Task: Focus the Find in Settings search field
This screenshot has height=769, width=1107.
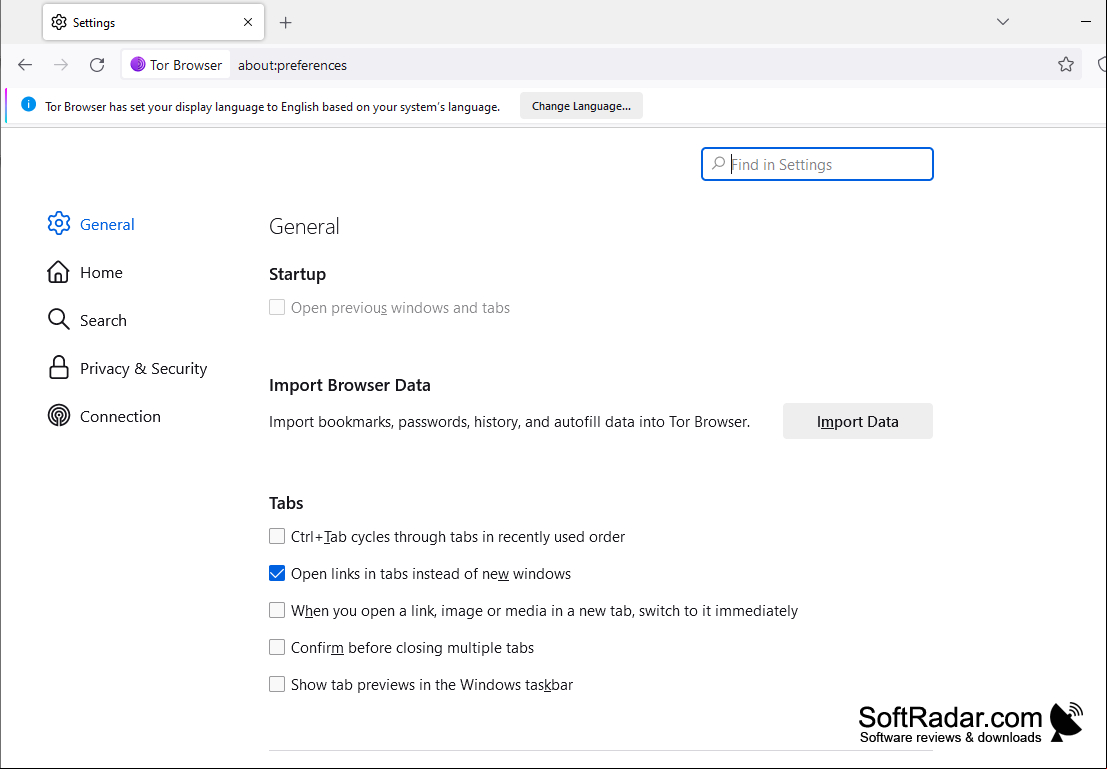Action: click(817, 164)
